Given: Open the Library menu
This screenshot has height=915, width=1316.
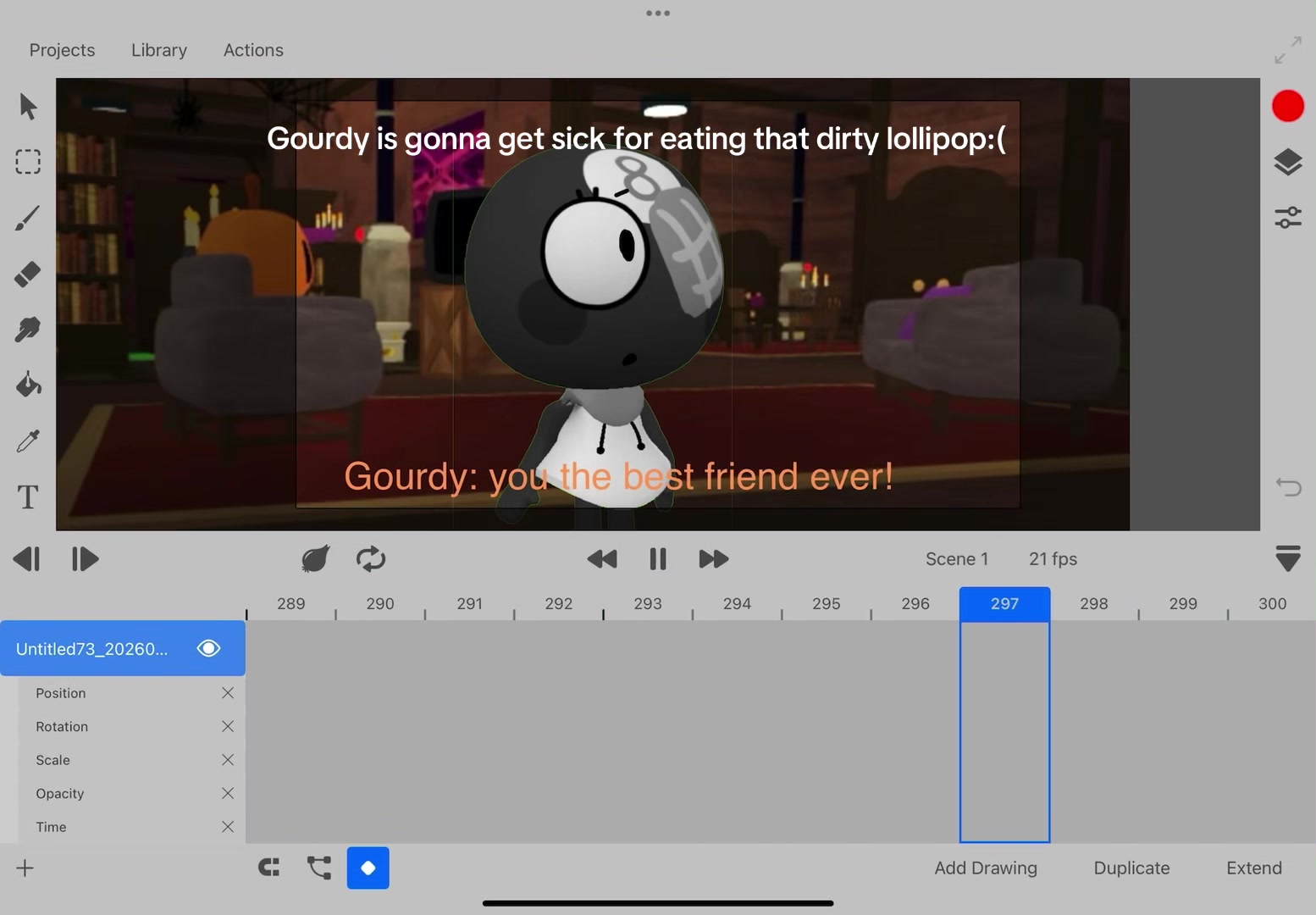Looking at the screenshot, I should pos(159,50).
